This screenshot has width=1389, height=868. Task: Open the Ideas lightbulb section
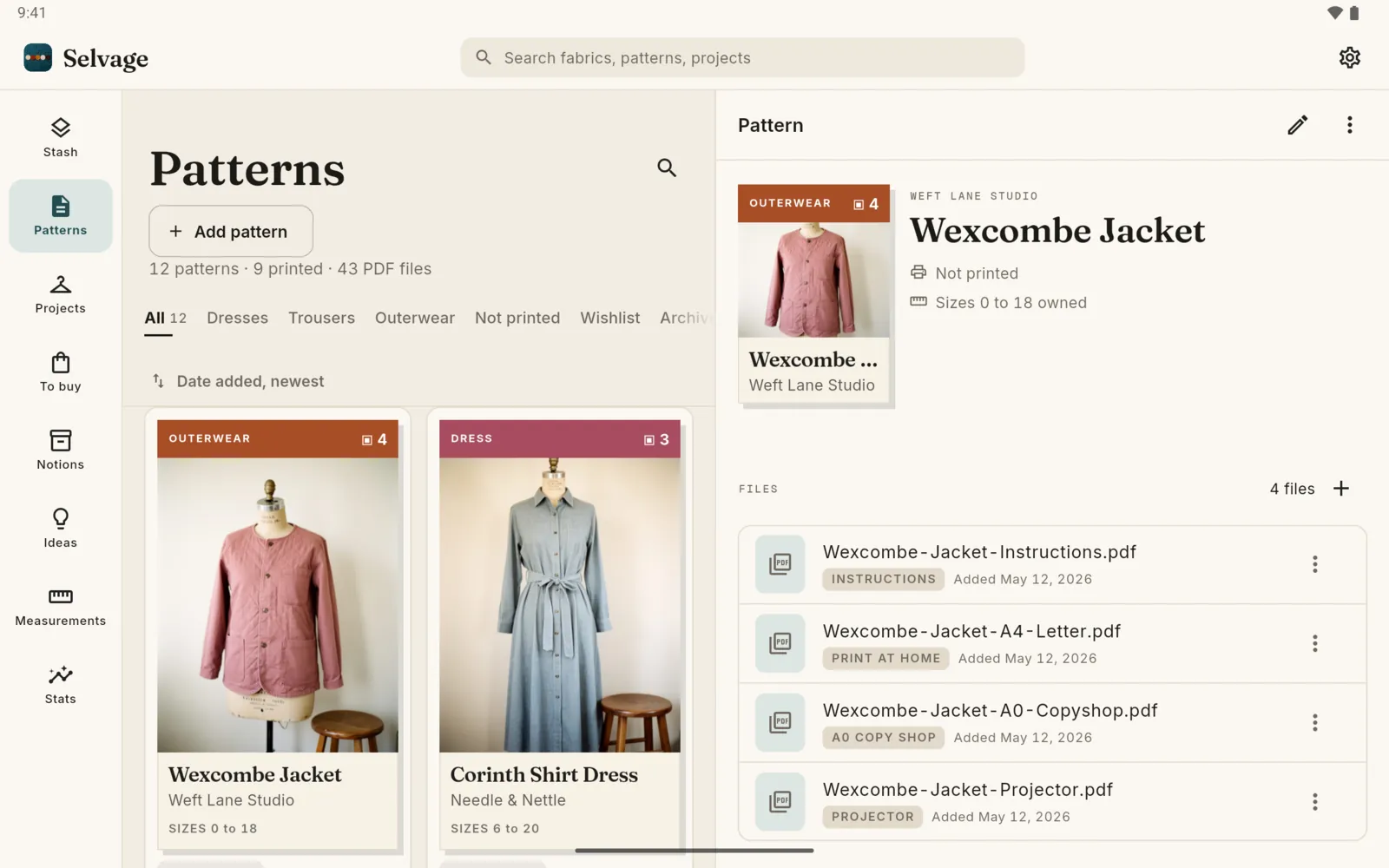[x=61, y=529]
